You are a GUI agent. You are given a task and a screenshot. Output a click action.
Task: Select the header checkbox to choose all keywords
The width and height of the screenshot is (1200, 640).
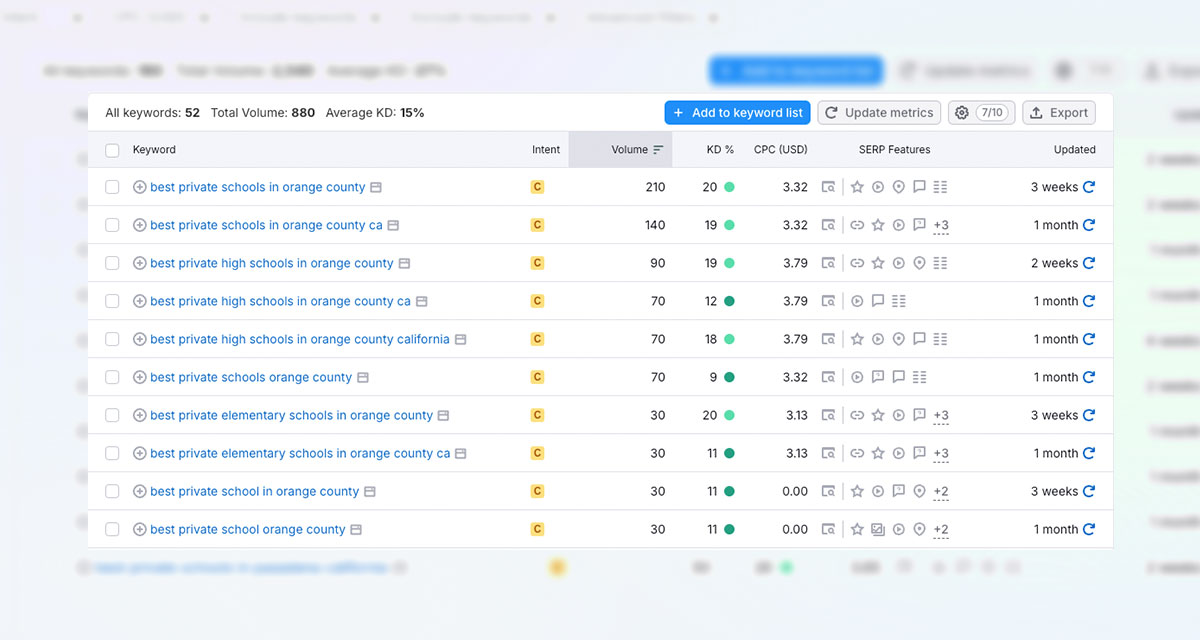(112, 149)
